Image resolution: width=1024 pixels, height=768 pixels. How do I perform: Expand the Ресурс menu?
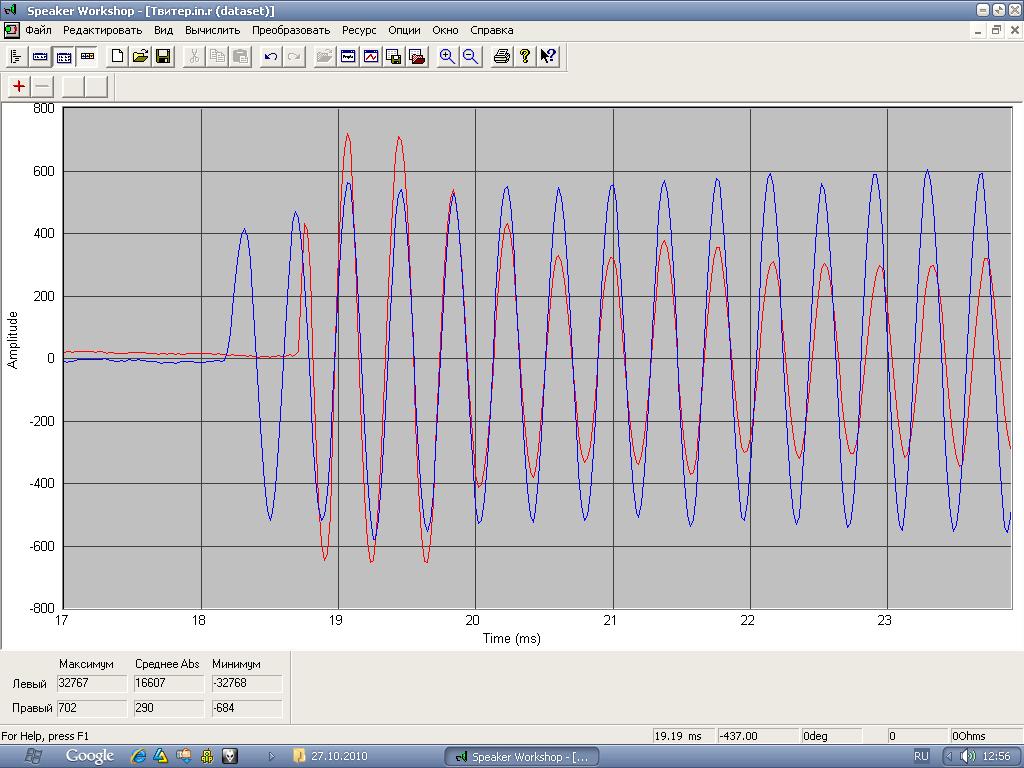359,30
